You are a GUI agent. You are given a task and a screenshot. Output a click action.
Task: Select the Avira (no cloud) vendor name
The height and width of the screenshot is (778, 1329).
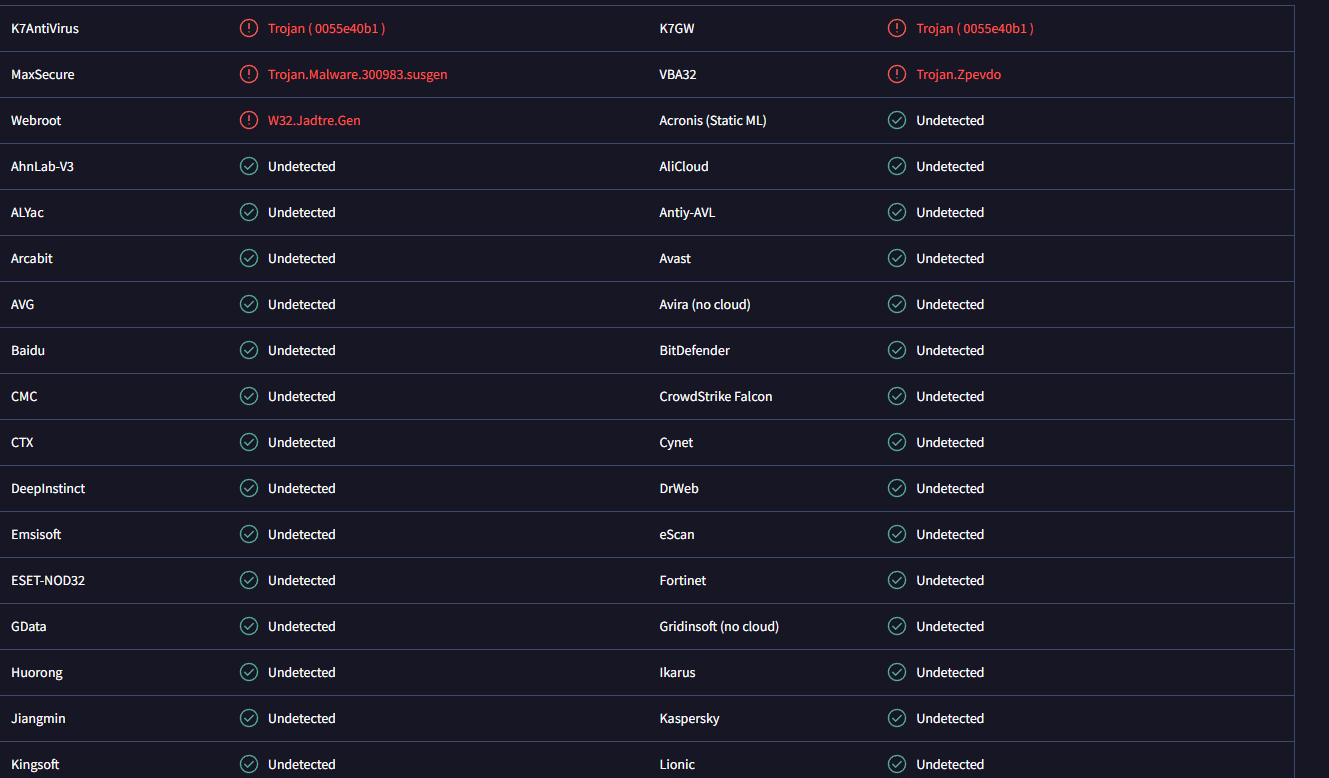[704, 304]
